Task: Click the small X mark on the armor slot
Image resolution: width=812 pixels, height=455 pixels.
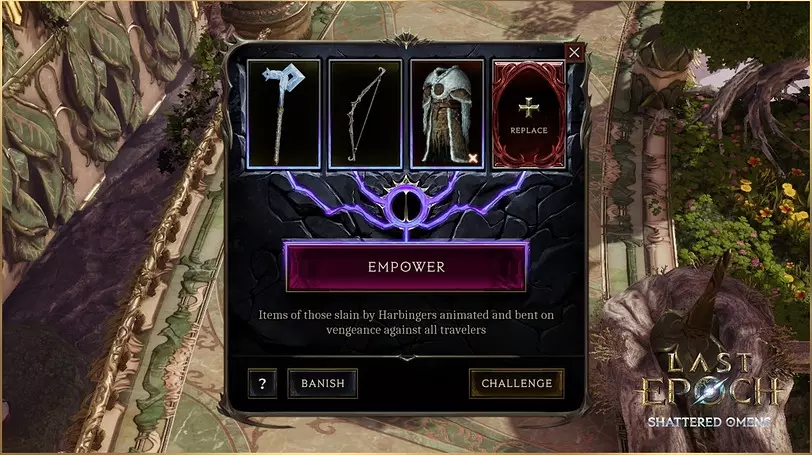Action: pos(473,158)
